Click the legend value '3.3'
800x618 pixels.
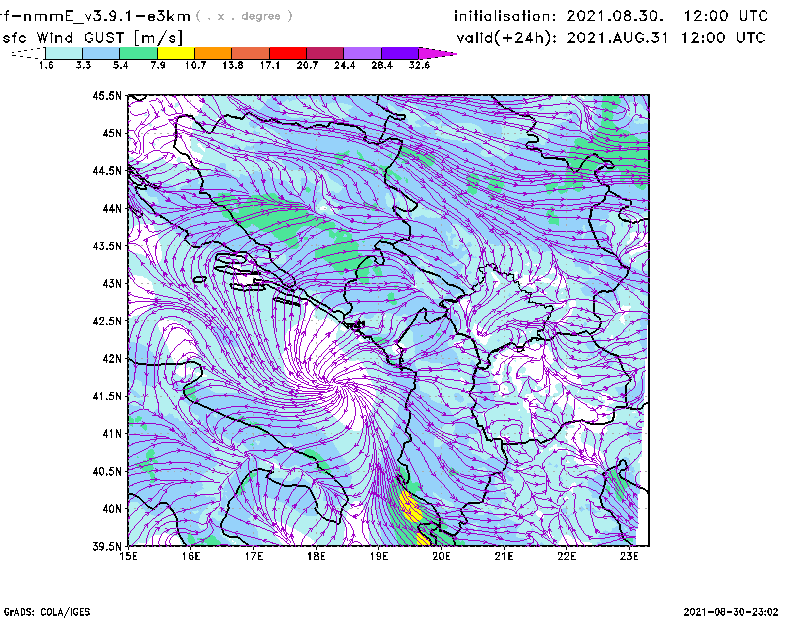83,65
